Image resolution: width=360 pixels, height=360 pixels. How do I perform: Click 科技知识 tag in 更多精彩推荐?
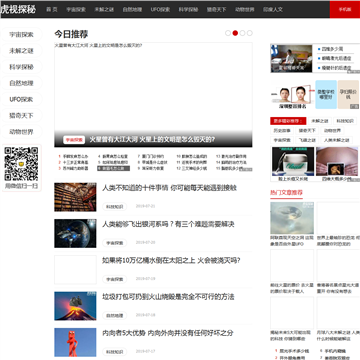click(345, 121)
